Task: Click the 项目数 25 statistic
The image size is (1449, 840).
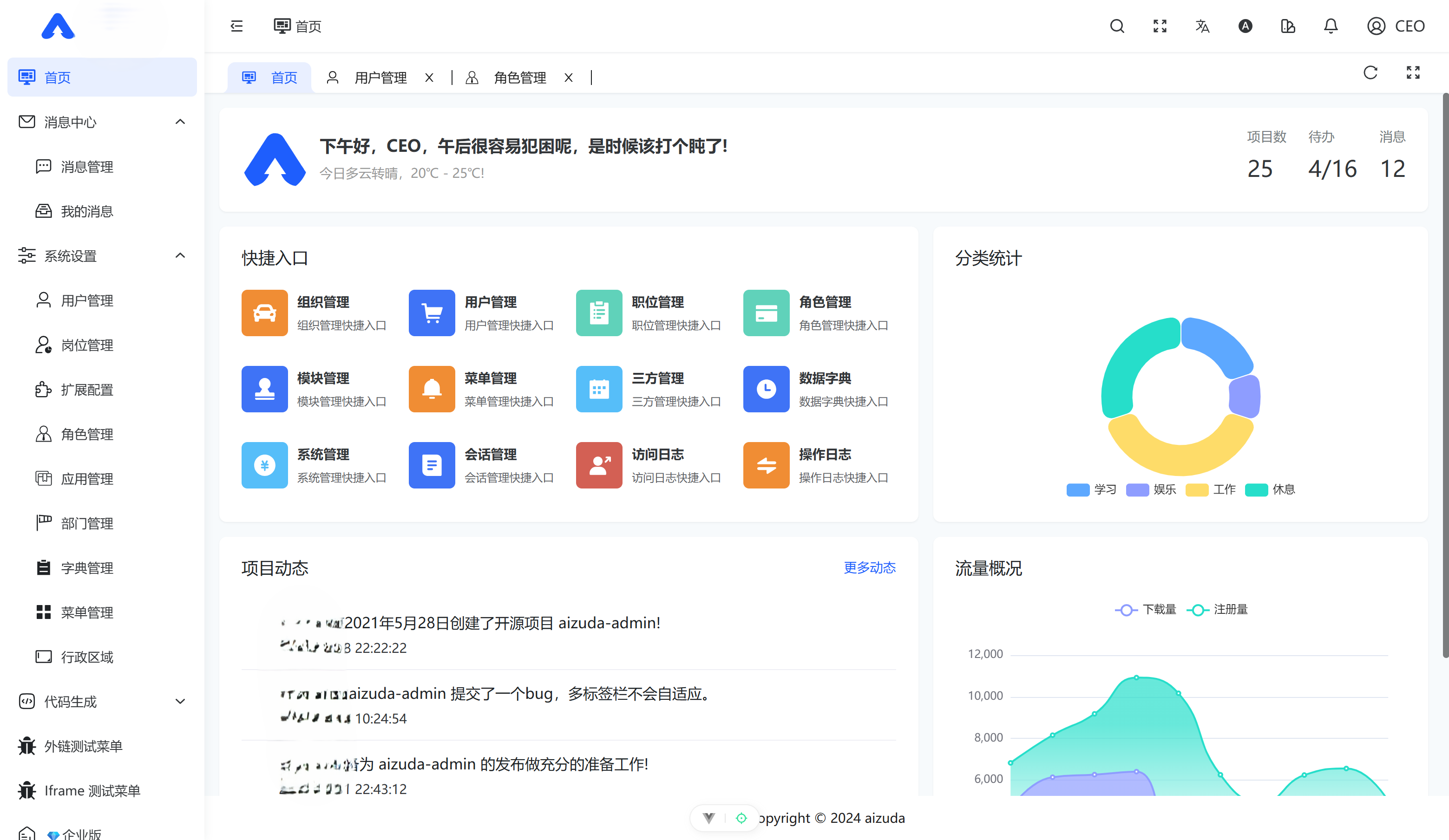Action: 1266,155
